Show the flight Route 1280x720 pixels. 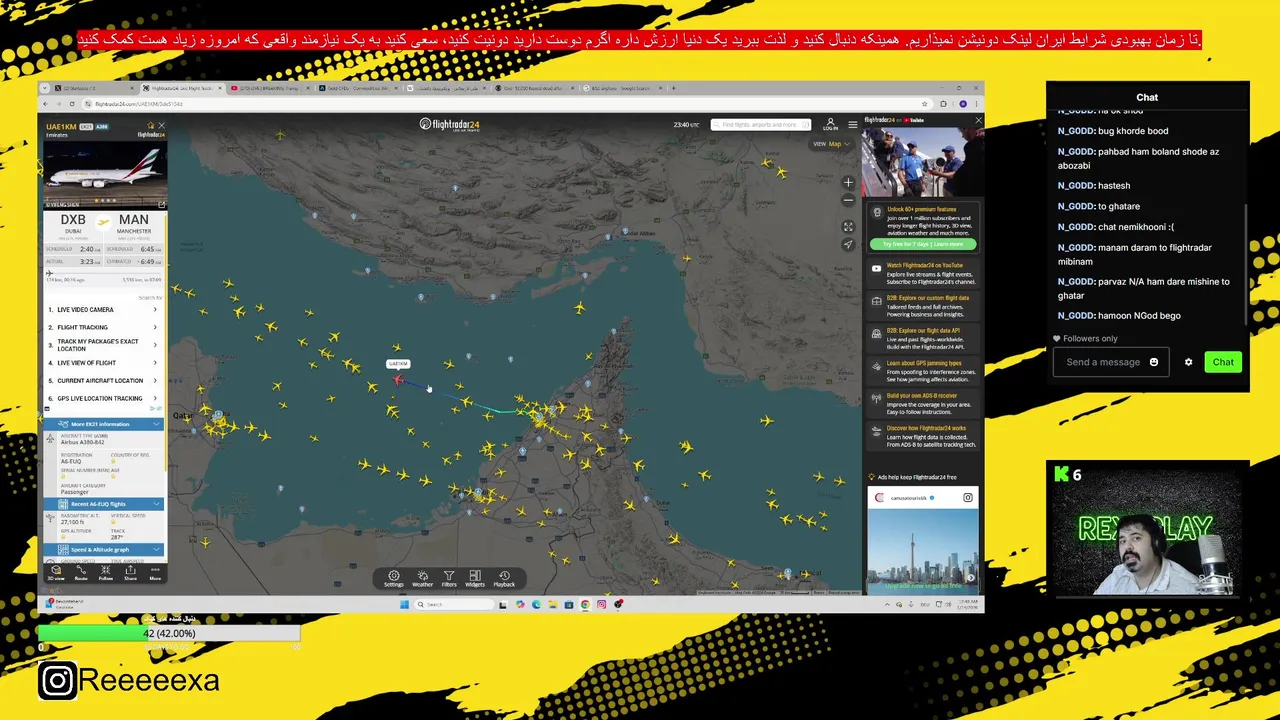[81, 572]
